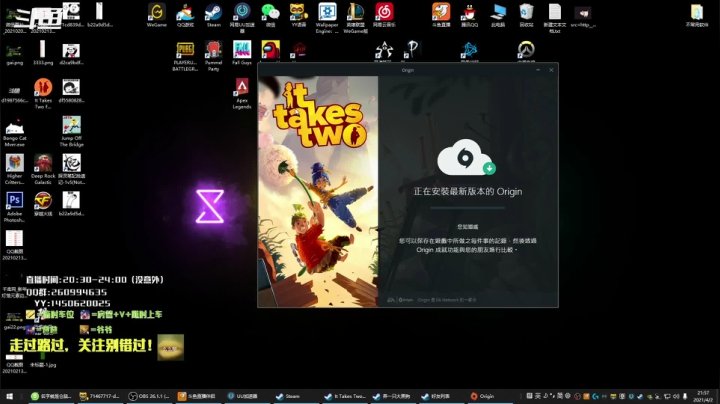
Task: Select the League of Legends WeGame shortcut
Action: click(x=356, y=18)
